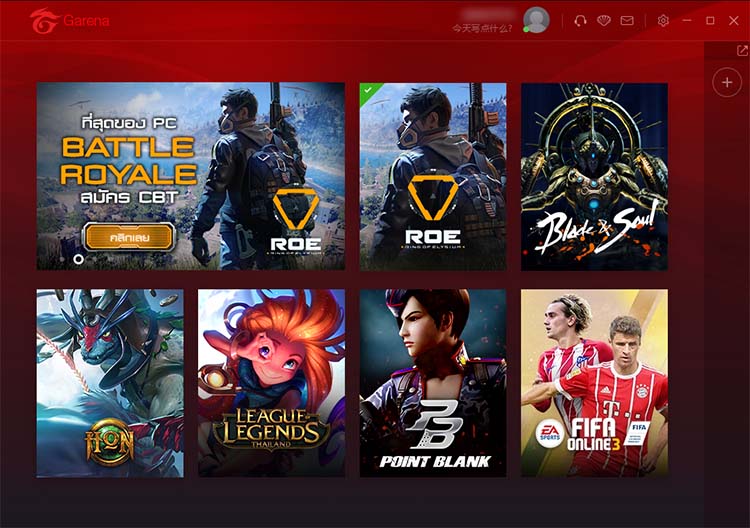Click the status message text field
Viewport: 750px width, 528px height.
[482, 29]
